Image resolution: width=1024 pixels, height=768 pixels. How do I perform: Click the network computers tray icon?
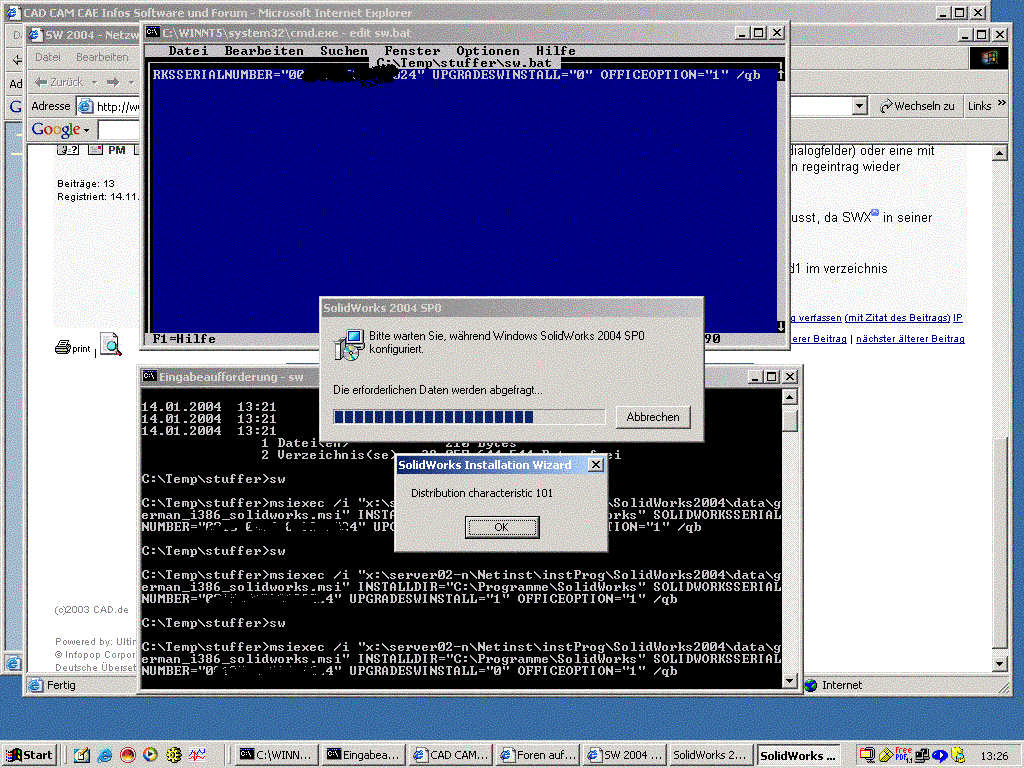click(922, 756)
